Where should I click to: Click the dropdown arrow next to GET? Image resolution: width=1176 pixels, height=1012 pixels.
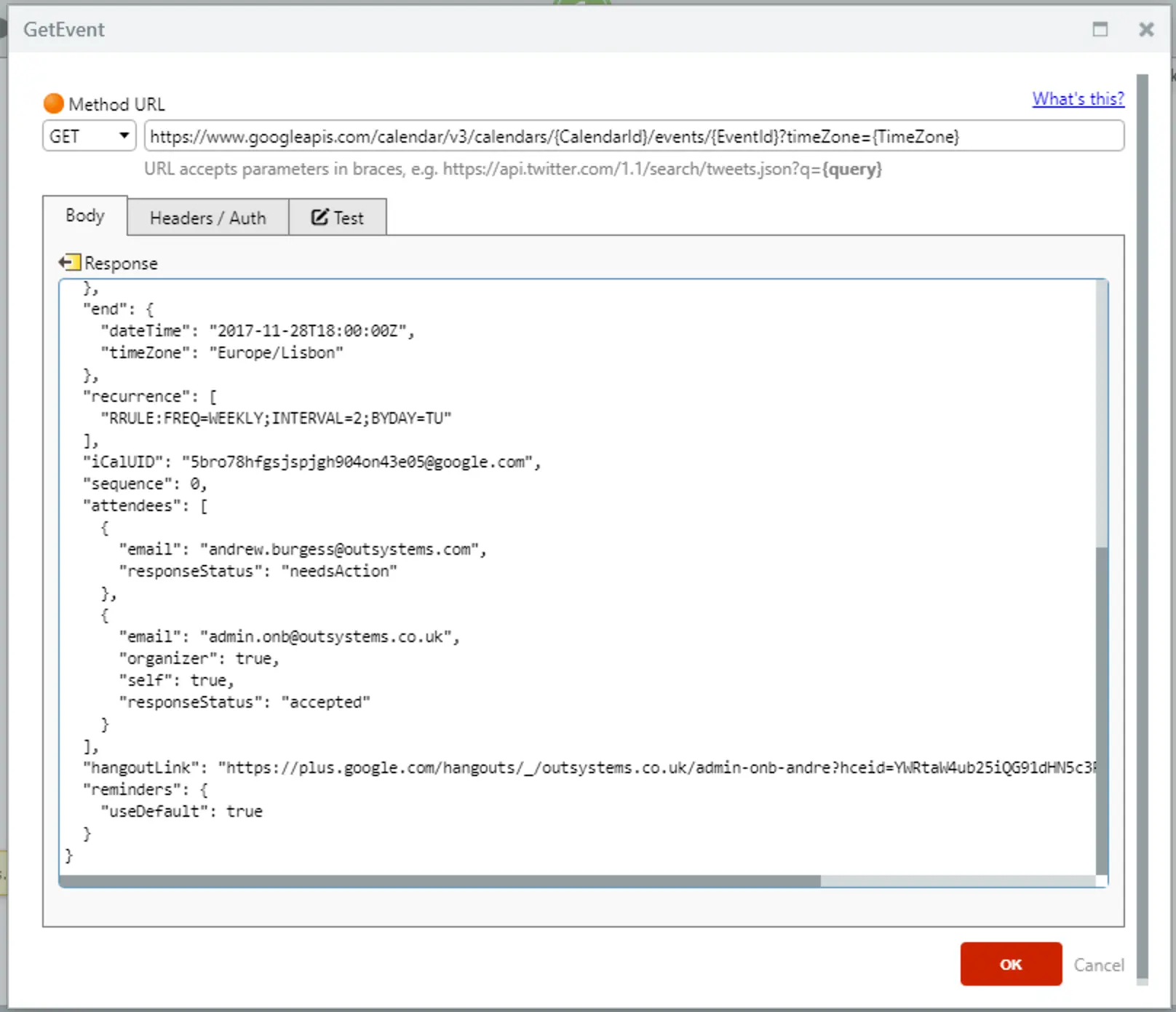pos(123,135)
